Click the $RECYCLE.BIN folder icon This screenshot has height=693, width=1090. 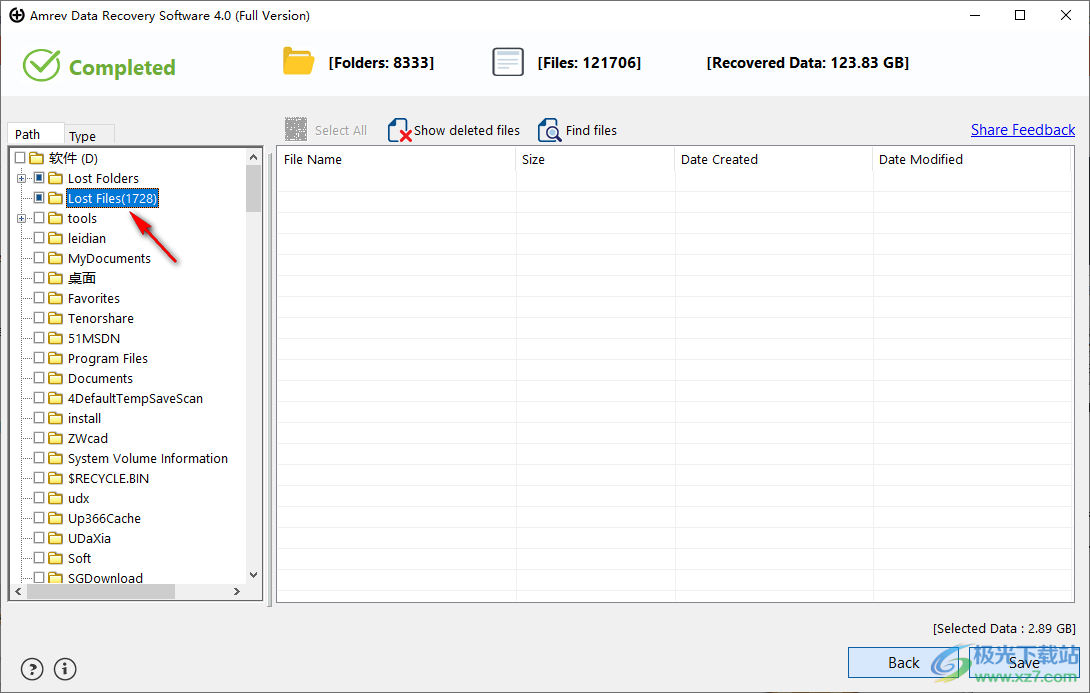pos(56,478)
